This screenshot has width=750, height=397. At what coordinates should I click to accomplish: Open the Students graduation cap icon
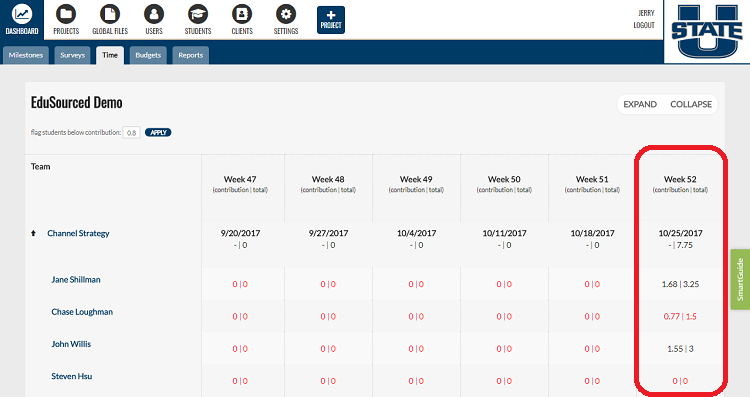(x=198, y=14)
